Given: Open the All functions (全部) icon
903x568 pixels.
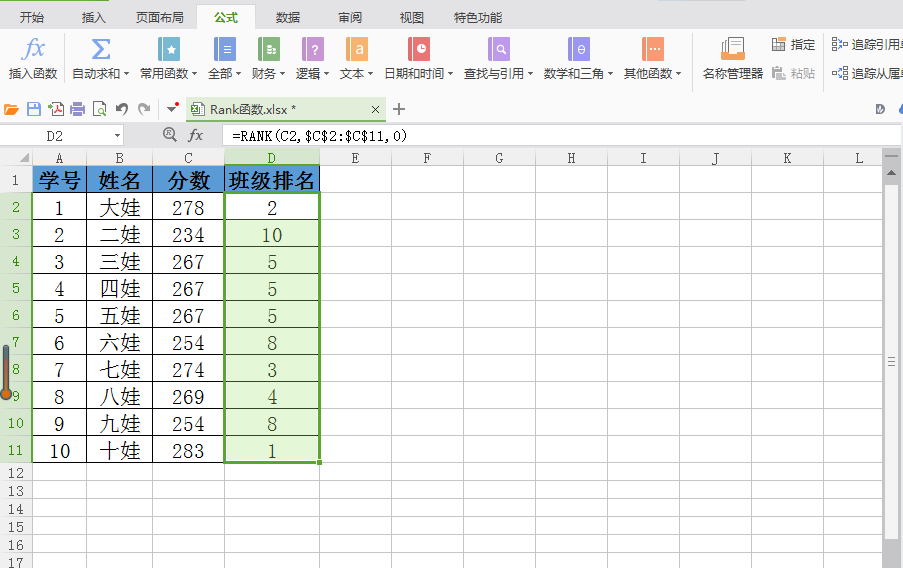Looking at the screenshot, I should [225, 50].
